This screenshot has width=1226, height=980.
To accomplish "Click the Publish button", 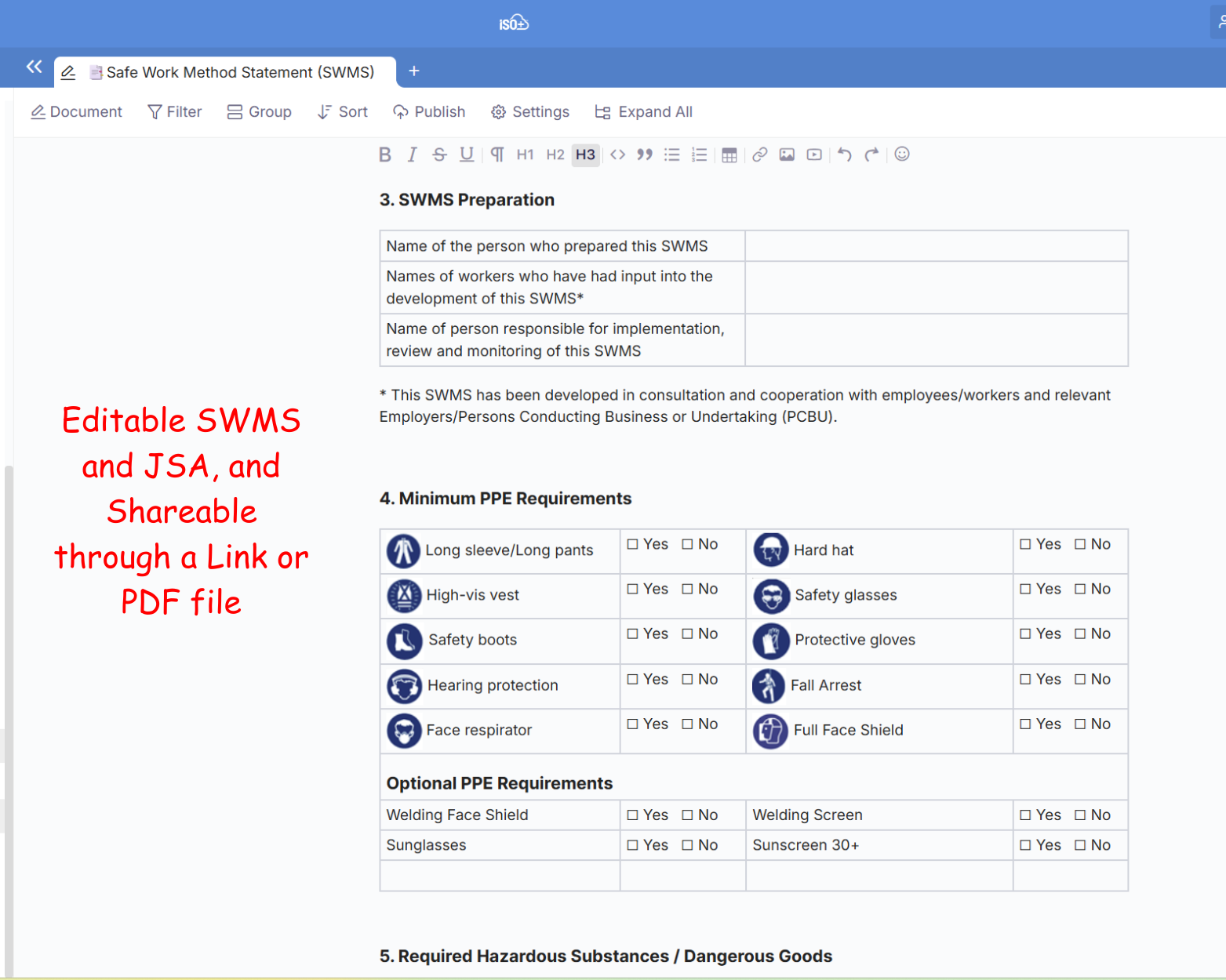I will point(429,112).
